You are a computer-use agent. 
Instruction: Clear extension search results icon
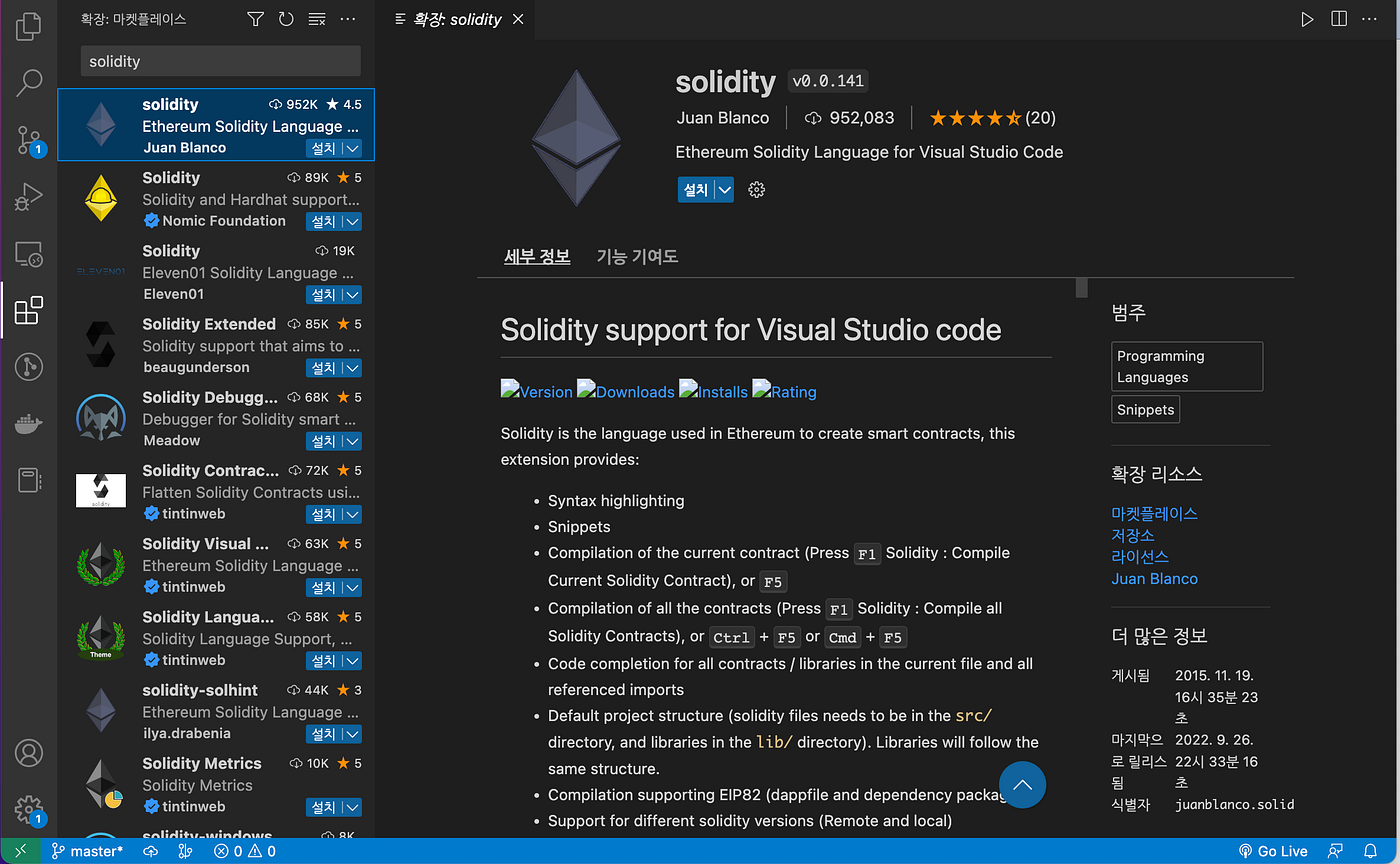[x=317, y=19]
